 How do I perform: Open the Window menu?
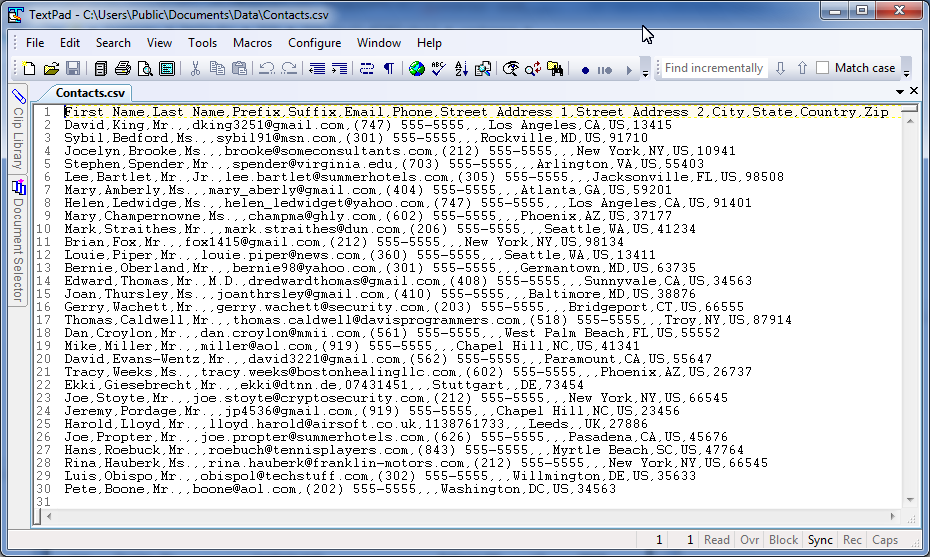pyautogui.click(x=378, y=43)
